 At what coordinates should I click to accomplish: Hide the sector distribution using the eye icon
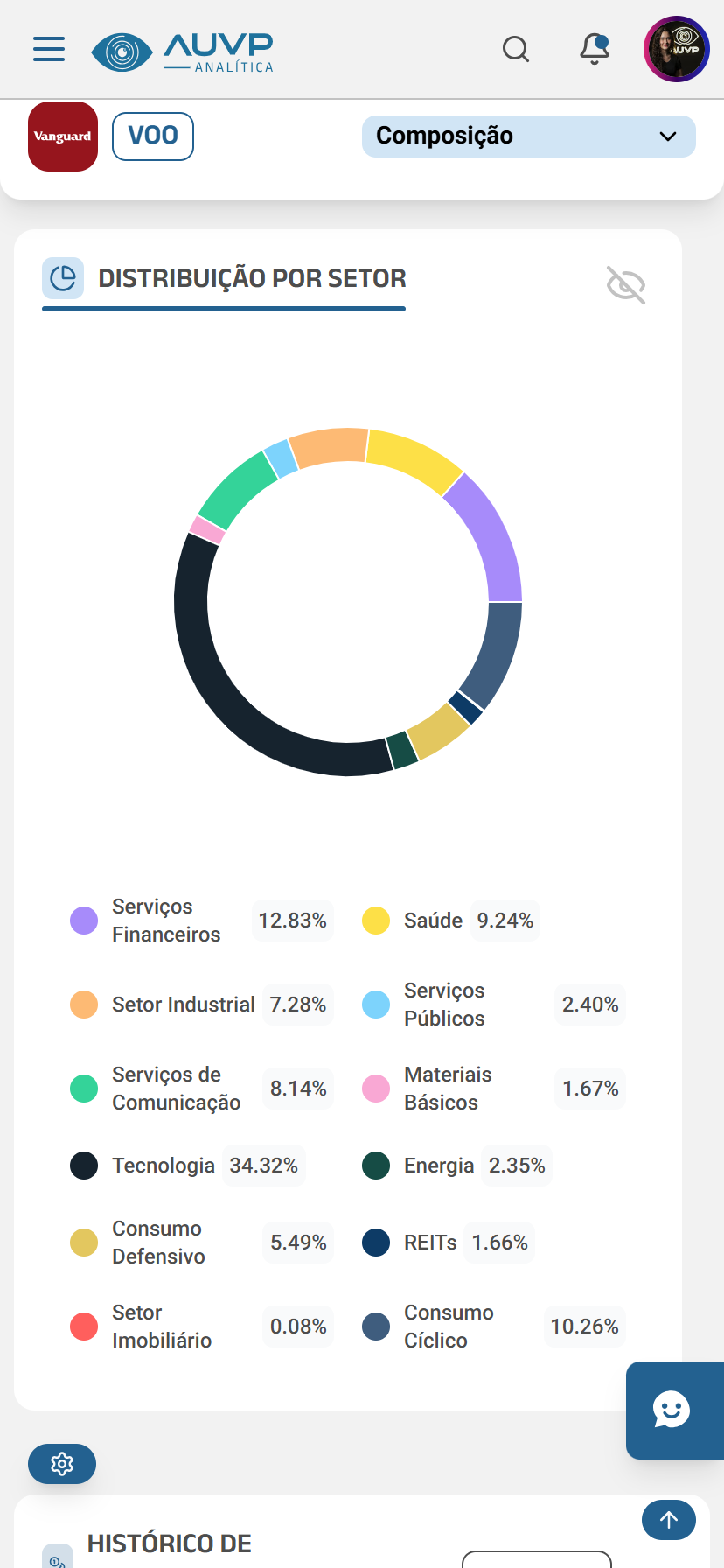pos(625,284)
